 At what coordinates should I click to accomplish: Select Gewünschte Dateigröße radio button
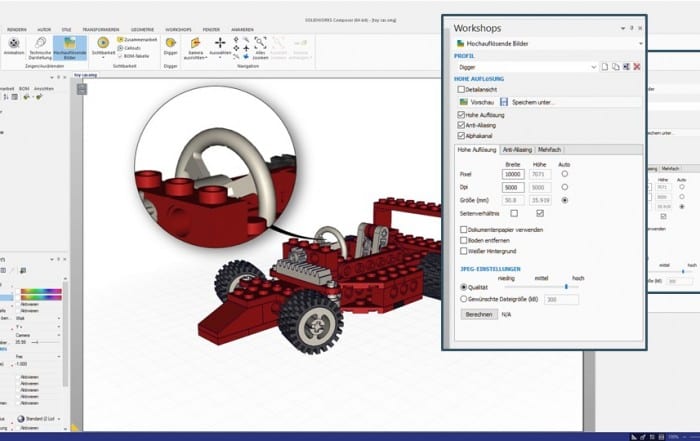coord(463,299)
